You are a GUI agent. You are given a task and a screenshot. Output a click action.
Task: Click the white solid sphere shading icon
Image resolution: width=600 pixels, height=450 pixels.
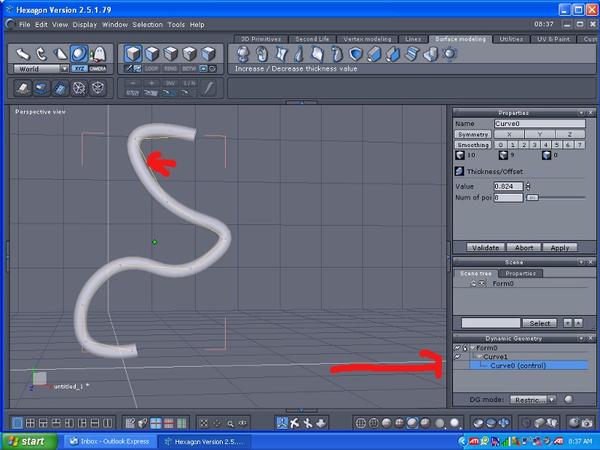coord(454,423)
